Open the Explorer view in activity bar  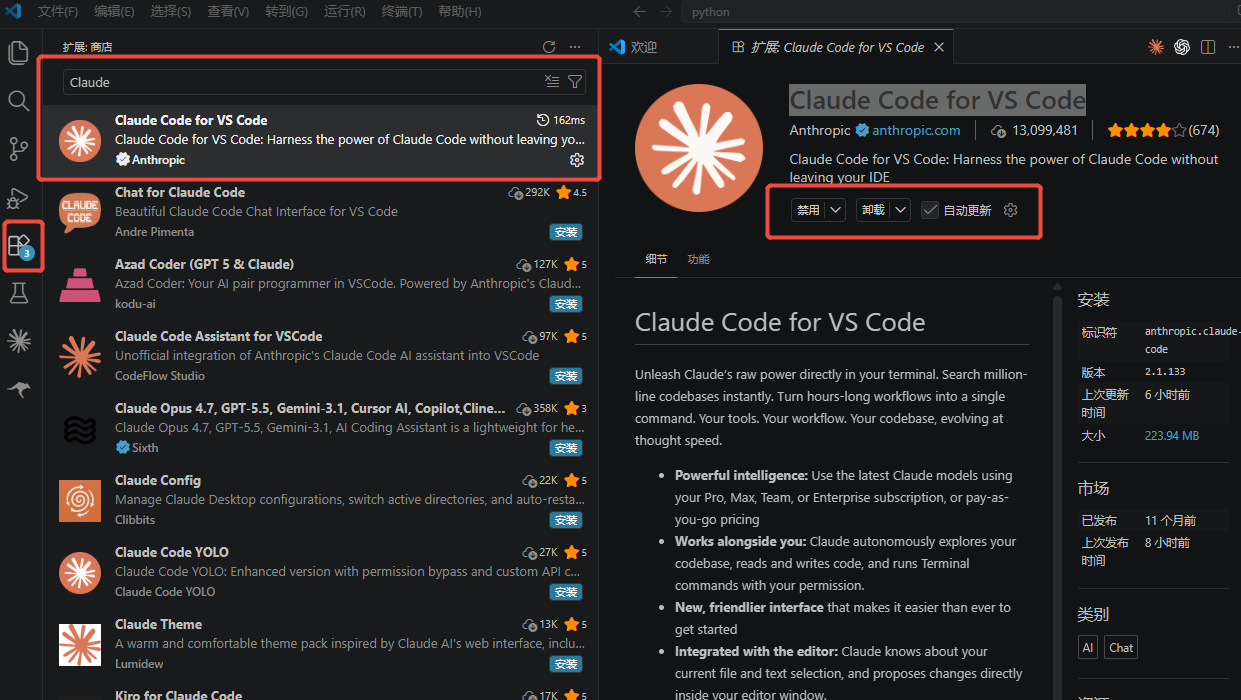(x=18, y=53)
